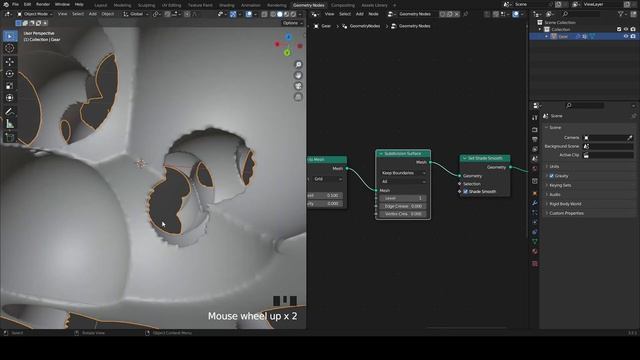Switch to the Layout workspace tab
Viewport: 640px width, 360px height.
pyautogui.click(x=100, y=5)
